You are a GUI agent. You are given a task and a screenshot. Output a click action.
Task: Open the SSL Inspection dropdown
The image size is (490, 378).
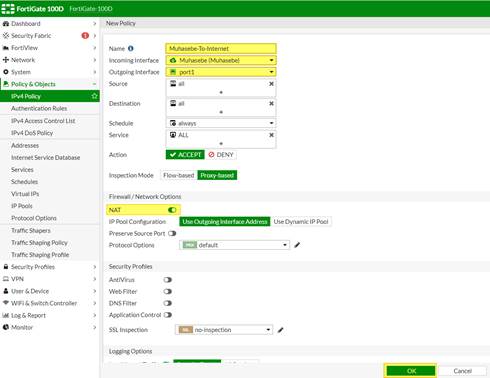coord(224,330)
